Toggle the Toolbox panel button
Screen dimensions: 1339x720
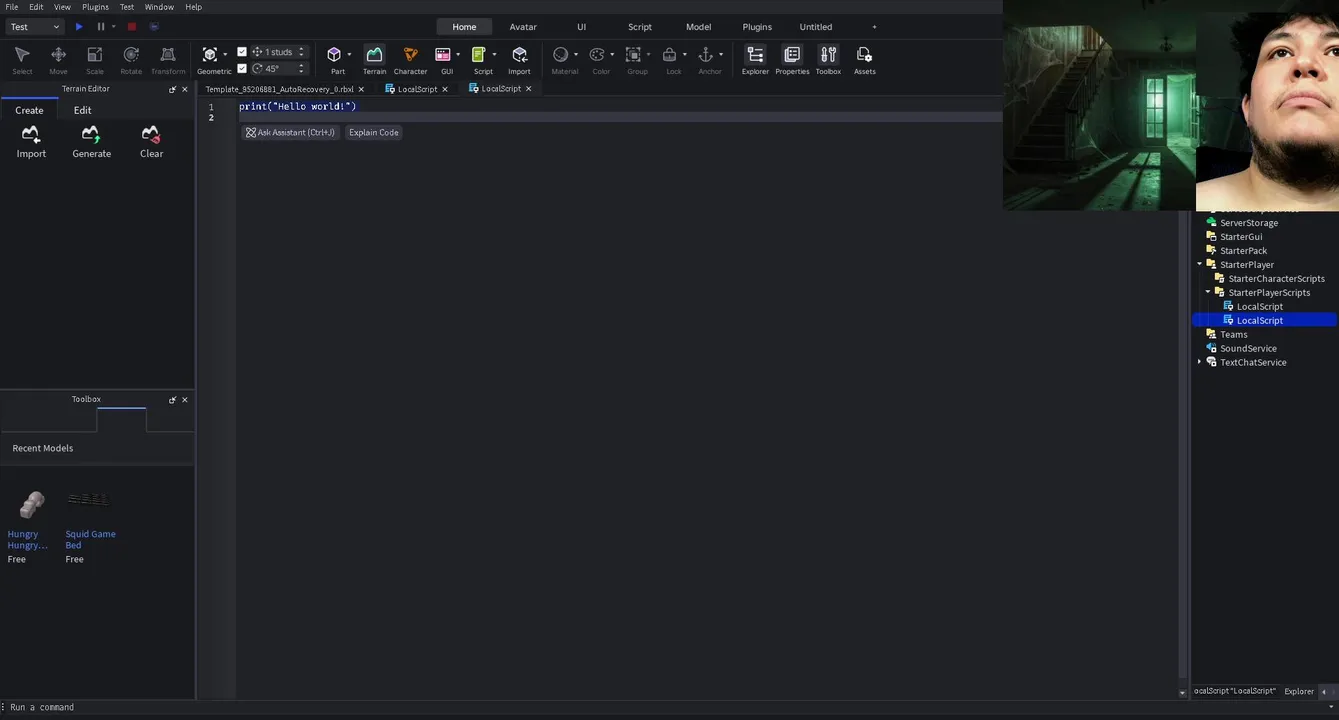[828, 59]
